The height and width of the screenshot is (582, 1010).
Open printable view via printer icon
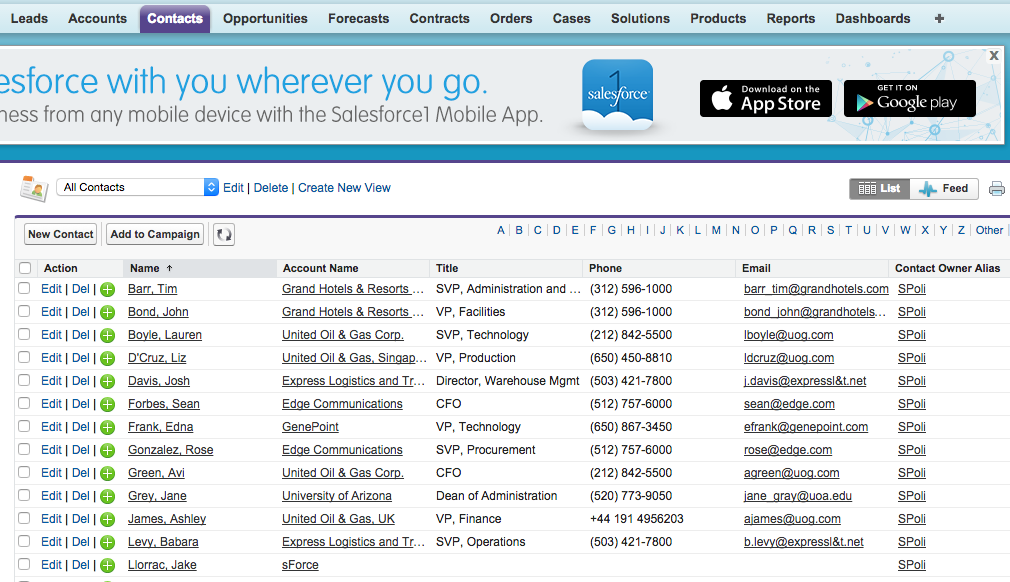[x=996, y=189]
